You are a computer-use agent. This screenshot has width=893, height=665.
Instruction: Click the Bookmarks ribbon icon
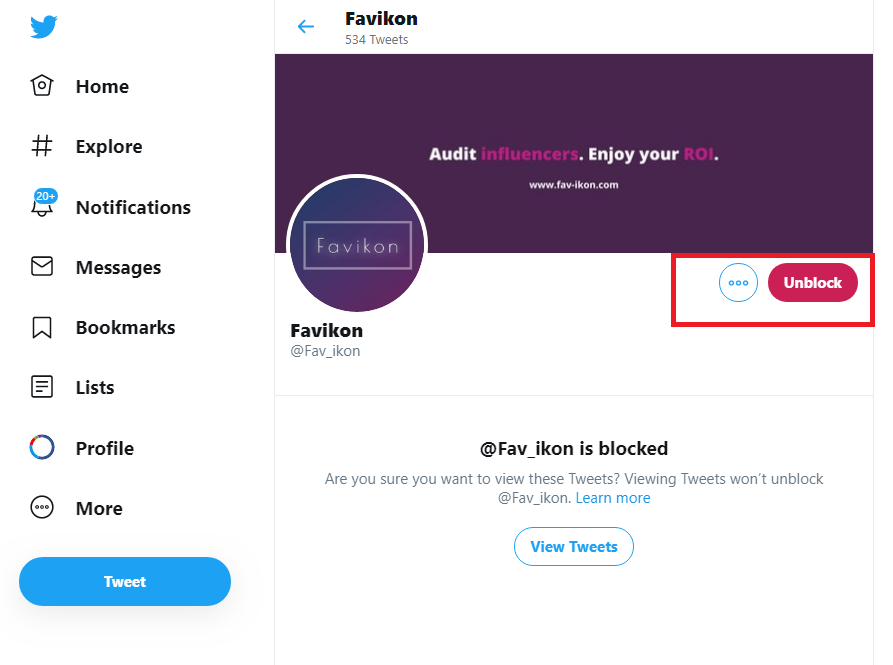point(42,327)
